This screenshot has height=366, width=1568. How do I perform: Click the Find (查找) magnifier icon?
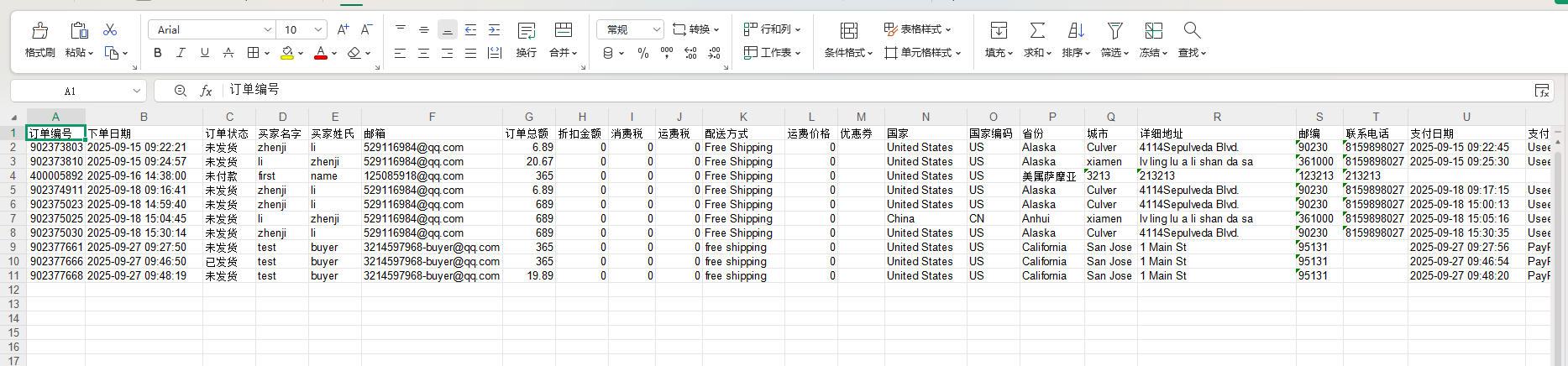click(x=1191, y=31)
